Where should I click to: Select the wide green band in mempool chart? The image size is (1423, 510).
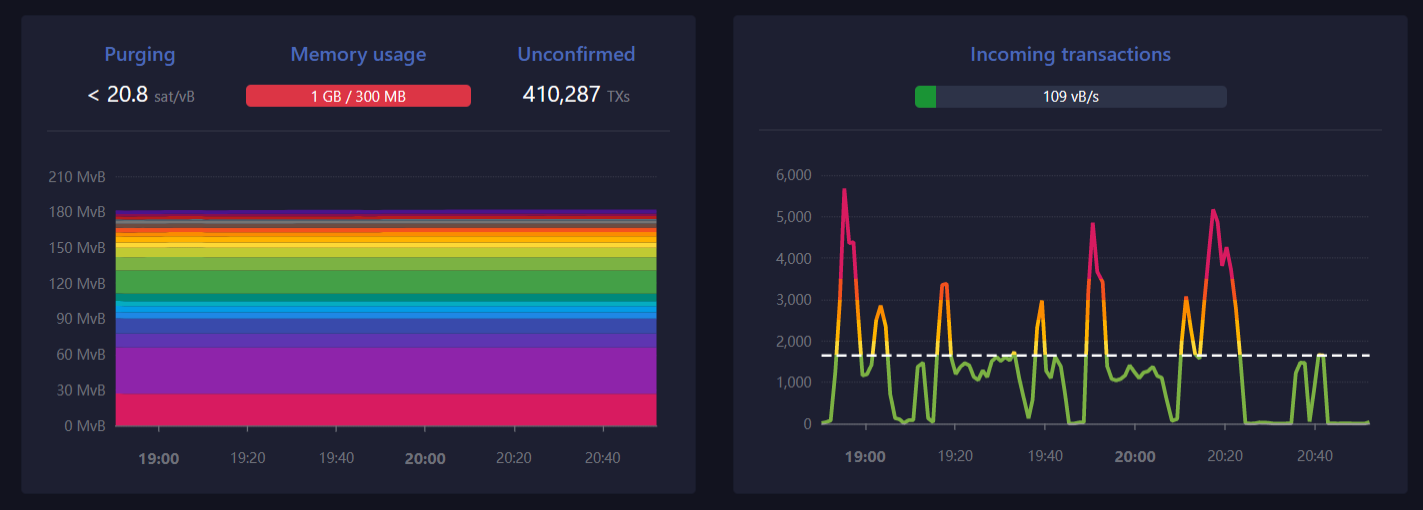(385, 281)
